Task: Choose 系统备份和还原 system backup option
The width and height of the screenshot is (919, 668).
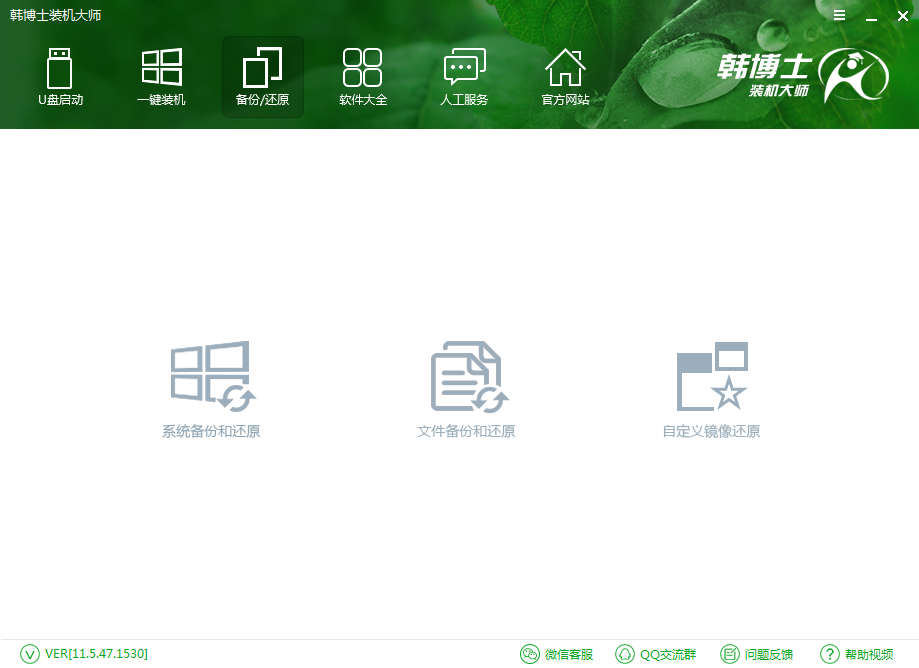Action: click(x=211, y=389)
